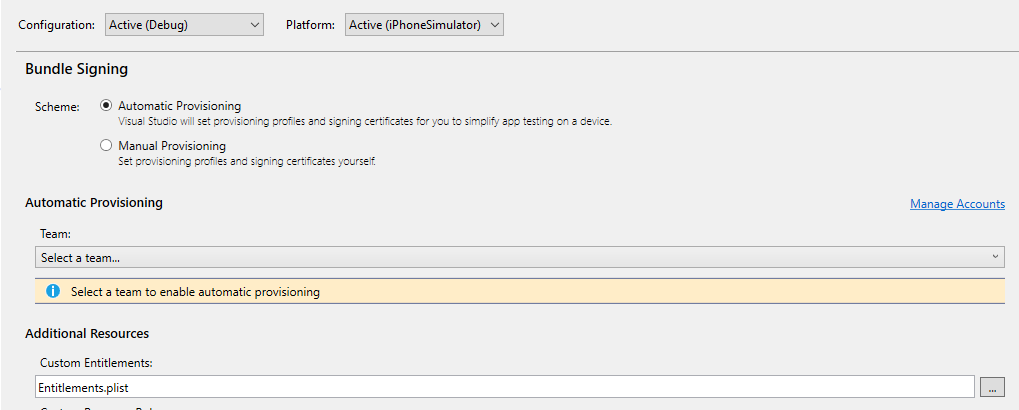Expand the Select a team combo box
The height and width of the screenshot is (410, 1019).
coord(519,257)
